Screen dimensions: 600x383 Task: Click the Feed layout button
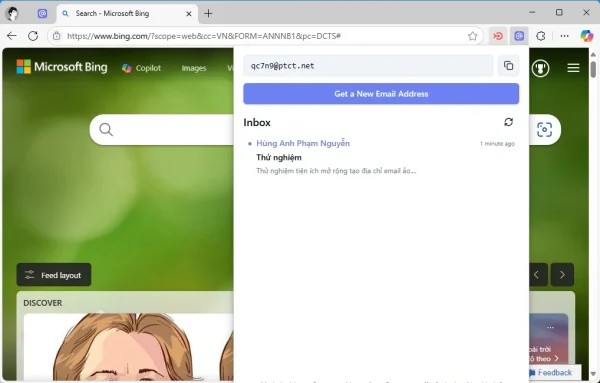coord(54,275)
